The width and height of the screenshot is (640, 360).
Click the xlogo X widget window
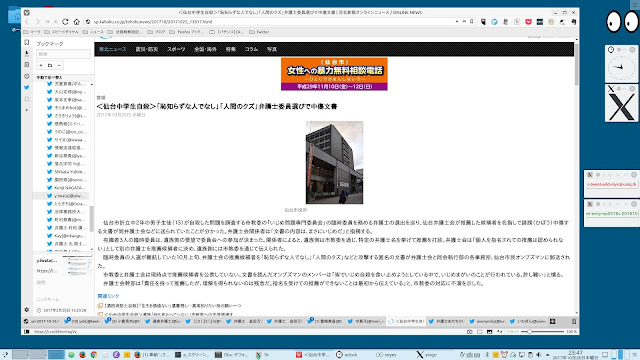pos(621,104)
